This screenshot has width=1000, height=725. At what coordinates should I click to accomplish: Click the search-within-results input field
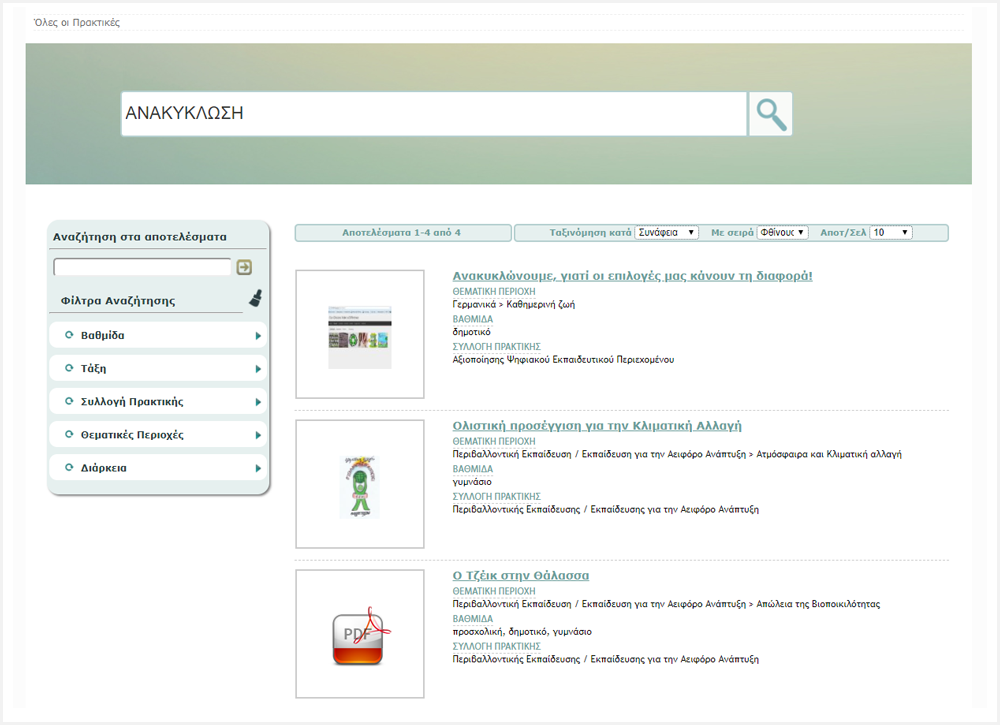pyautogui.click(x=140, y=267)
